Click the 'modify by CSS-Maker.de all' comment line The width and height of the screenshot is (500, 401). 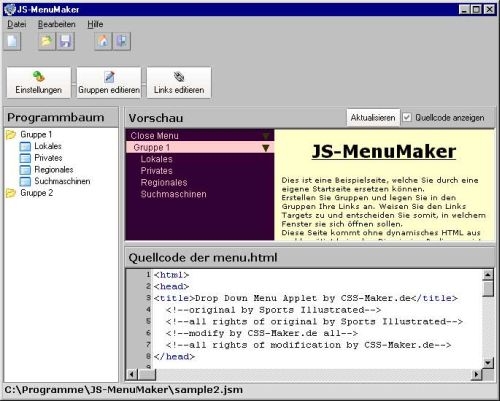coord(262,333)
